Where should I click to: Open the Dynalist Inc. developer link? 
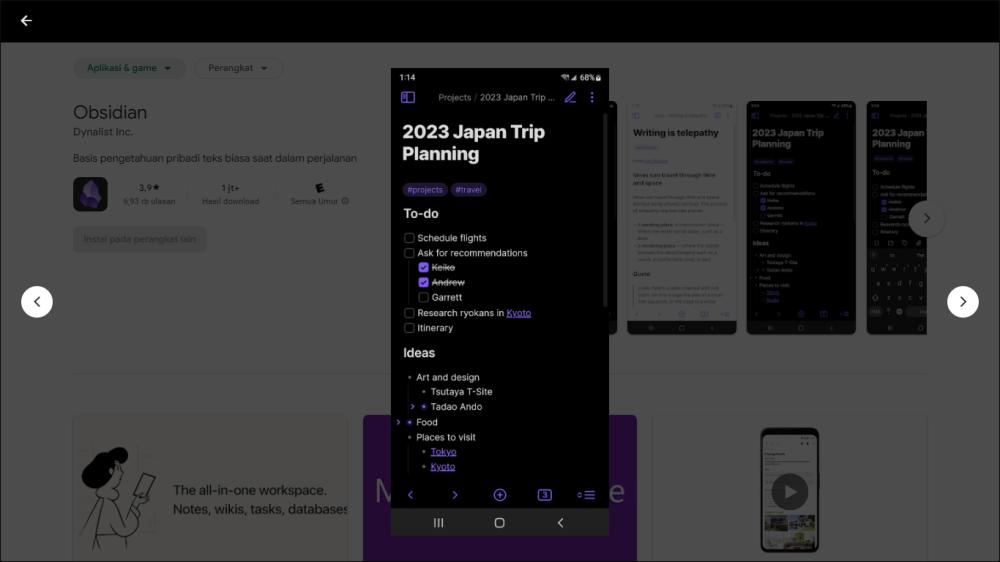tap(103, 132)
